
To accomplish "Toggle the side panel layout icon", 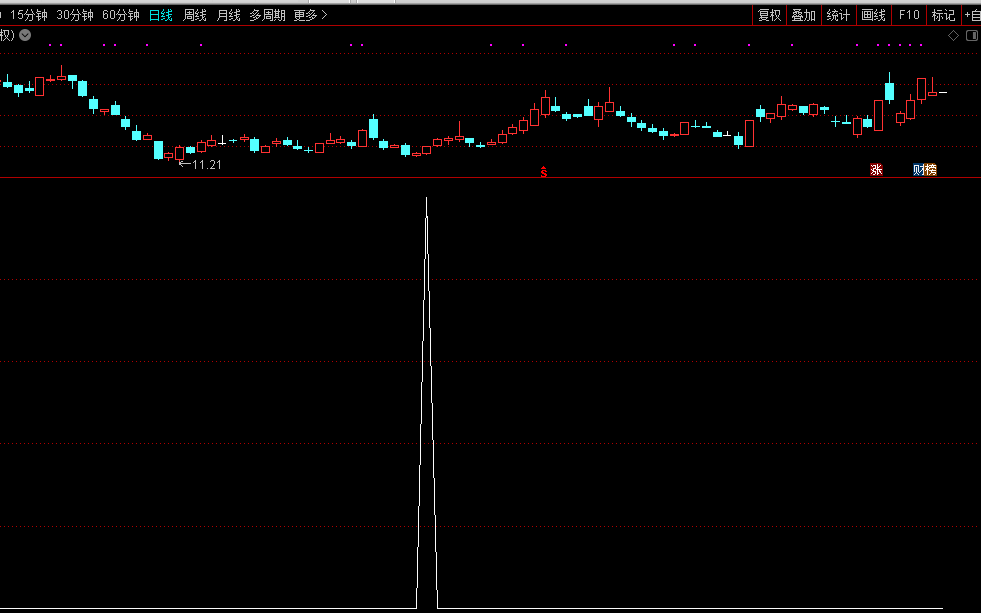I will tap(970, 35).
